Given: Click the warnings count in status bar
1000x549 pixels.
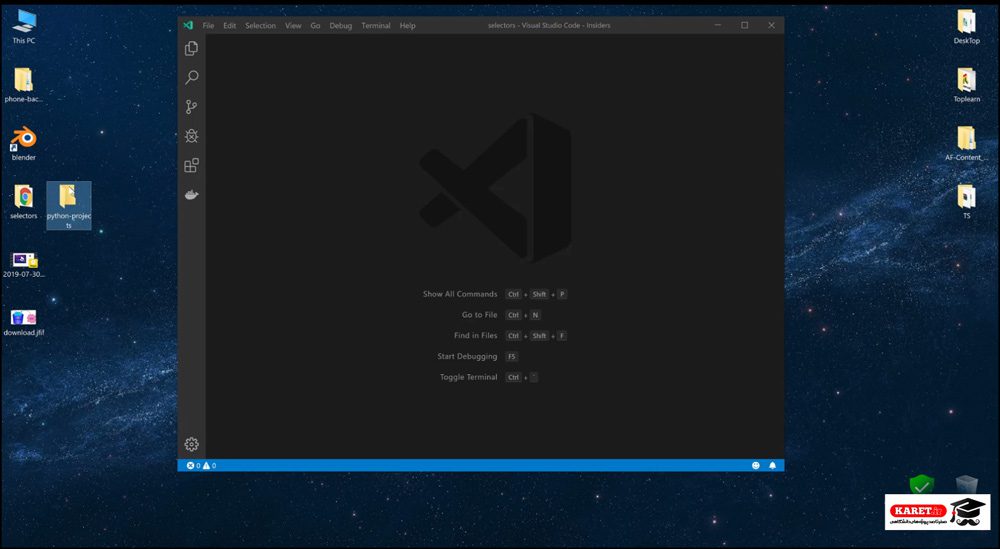Looking at the screenshot, I should (x=209, y=465).
